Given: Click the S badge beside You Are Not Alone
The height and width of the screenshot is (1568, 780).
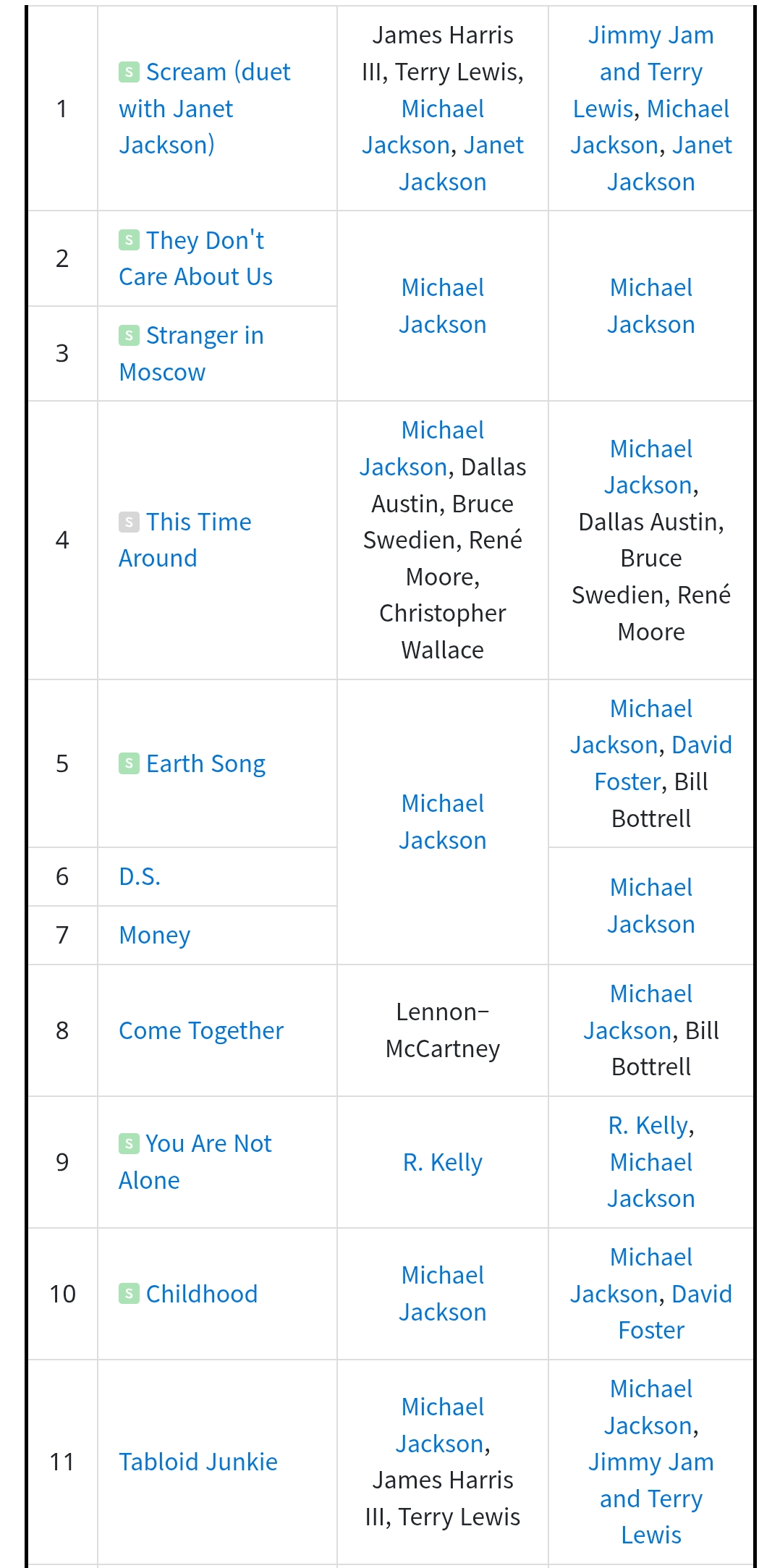Looking at the screenshot, I should coord(129,1143).
